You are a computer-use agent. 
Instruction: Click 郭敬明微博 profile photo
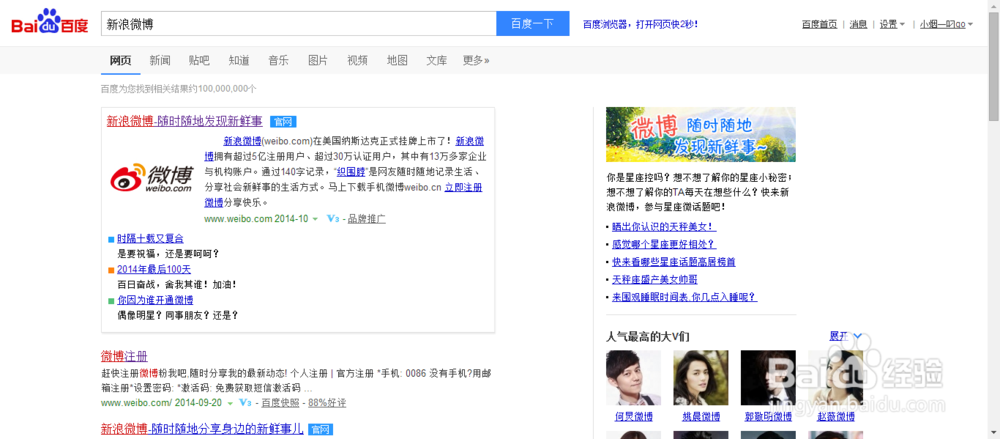point(768,377)
